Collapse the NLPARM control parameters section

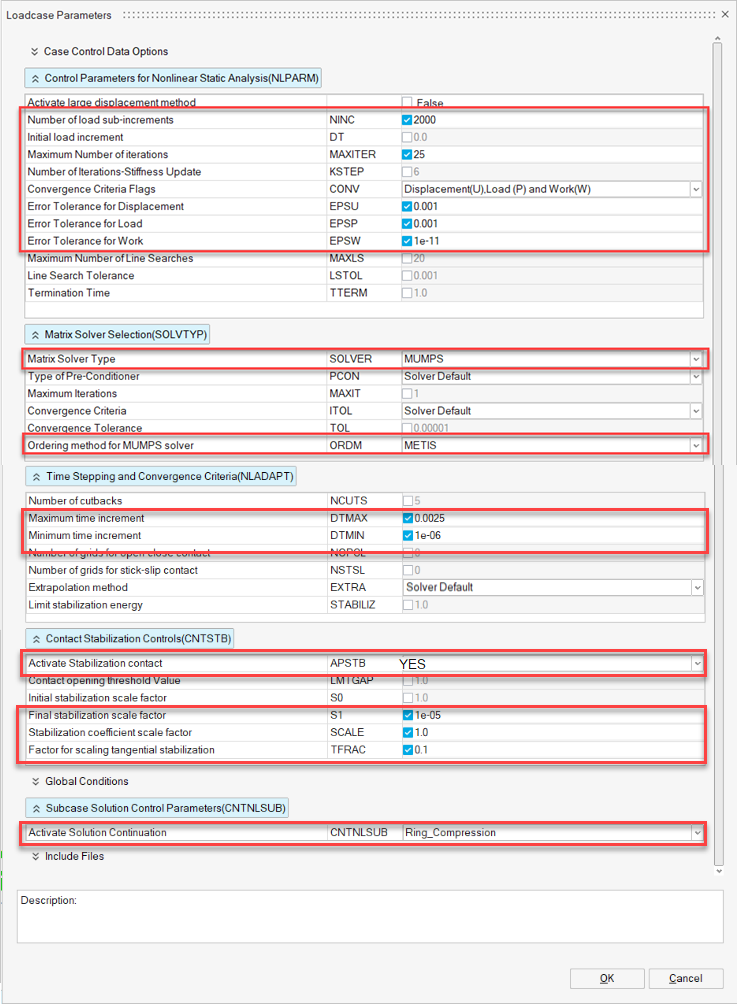pos(34,78)
